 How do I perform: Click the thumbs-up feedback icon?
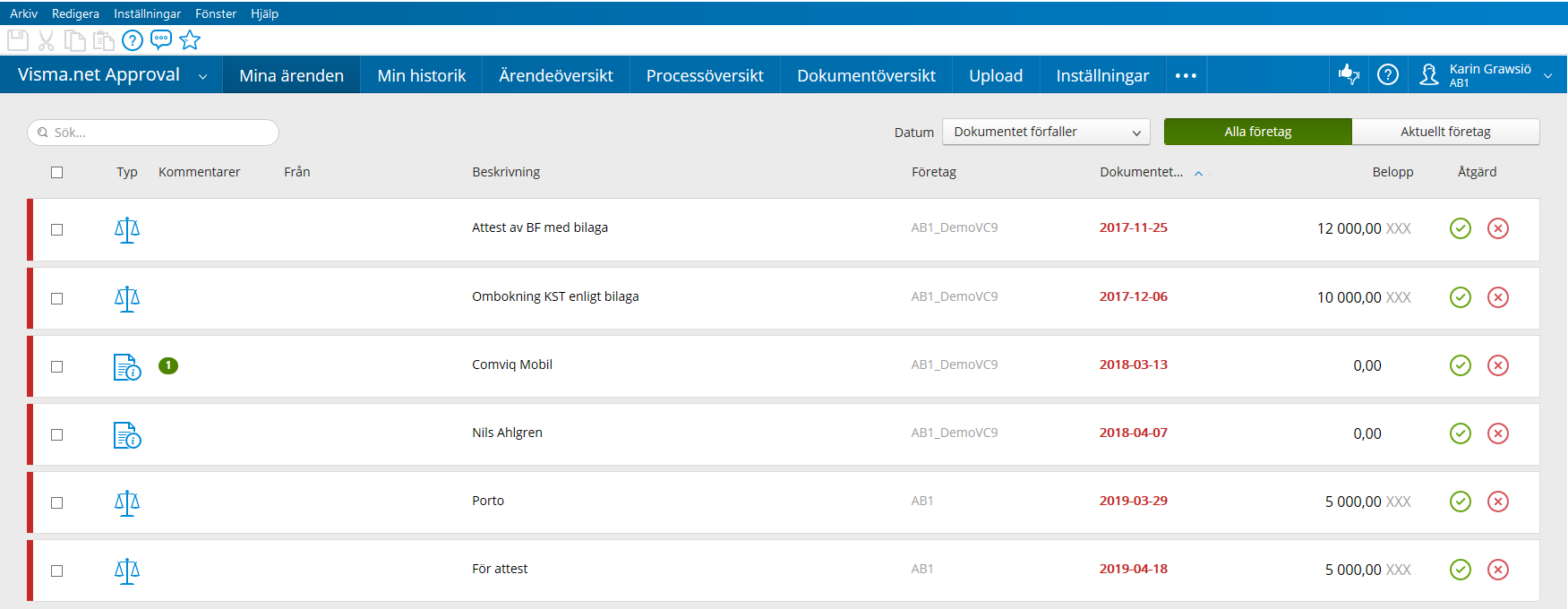(1349, 74)
